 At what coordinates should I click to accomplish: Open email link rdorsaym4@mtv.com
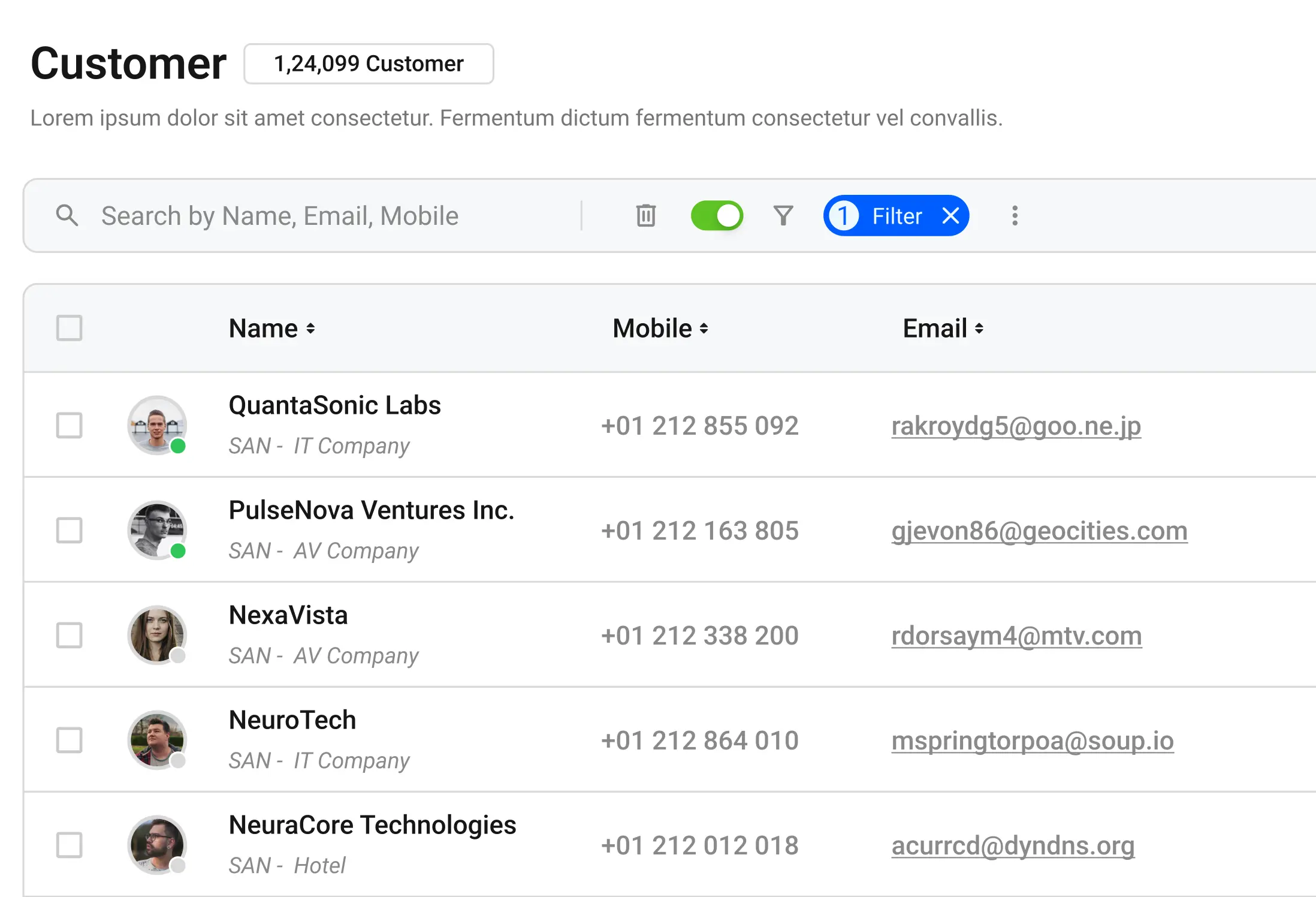point(1016,636)
